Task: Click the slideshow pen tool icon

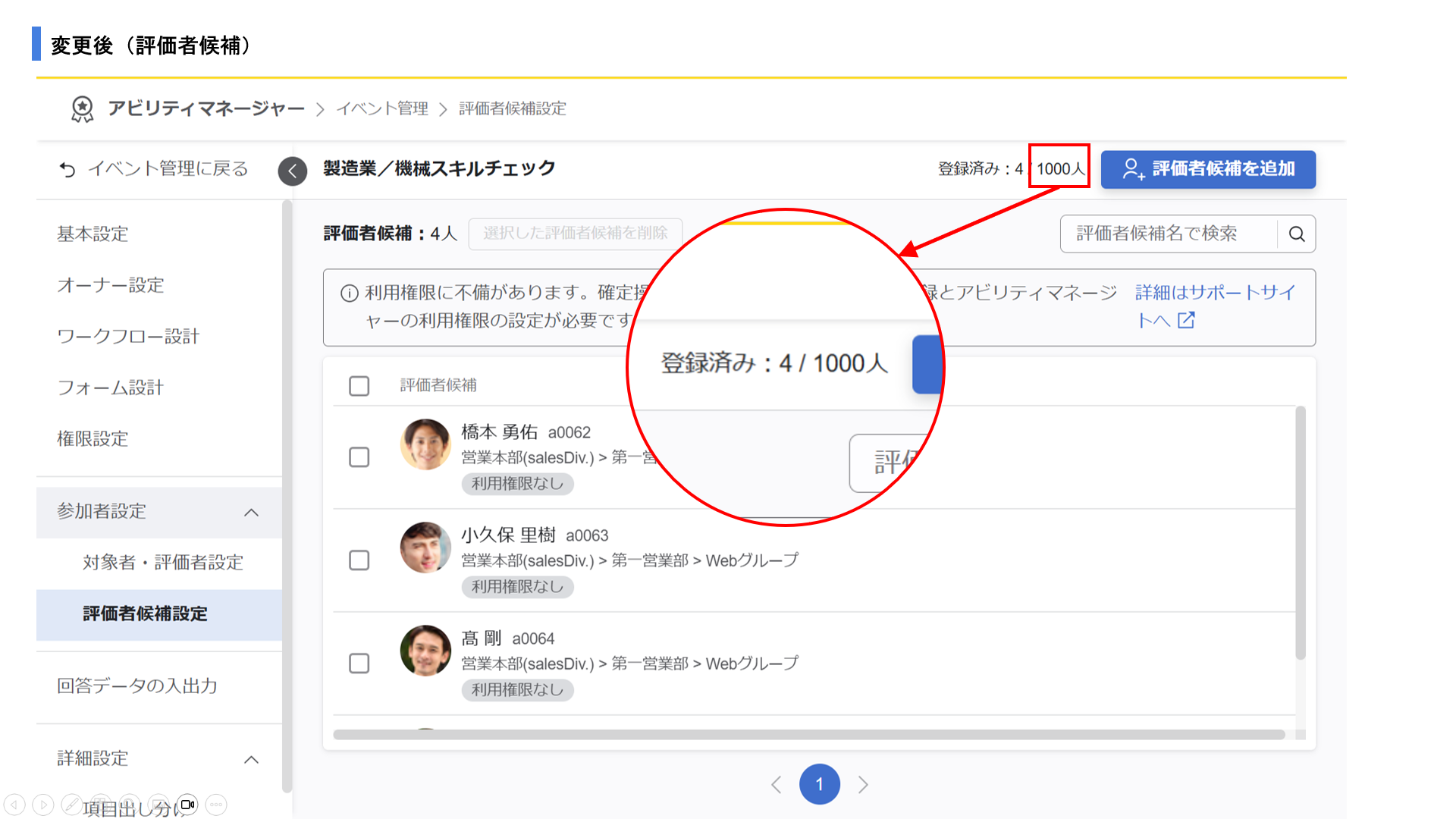Action: click(x=72, y=805)
